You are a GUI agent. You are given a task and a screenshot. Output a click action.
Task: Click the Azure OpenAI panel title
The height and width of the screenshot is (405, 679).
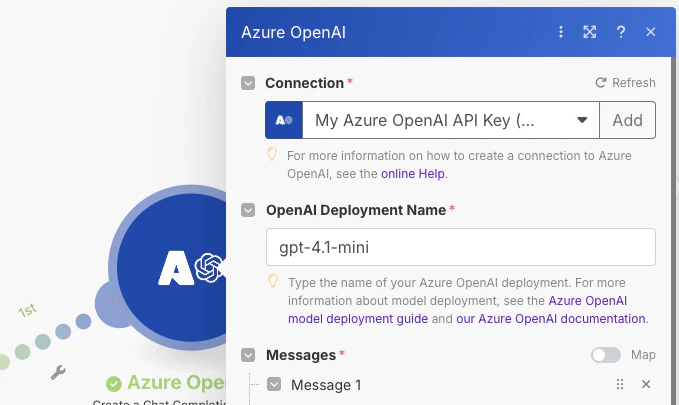[294, 32]
